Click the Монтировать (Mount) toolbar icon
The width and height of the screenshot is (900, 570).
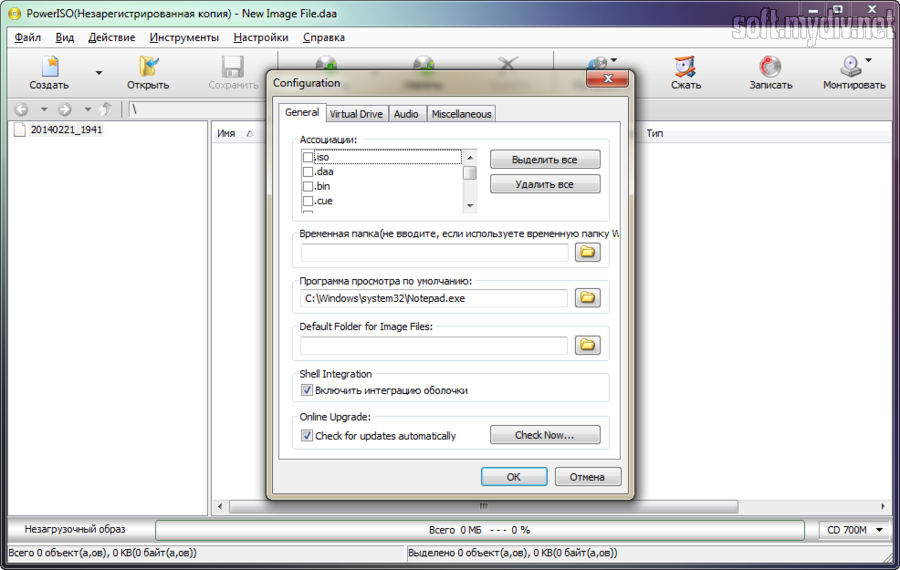(x=854, y=73)
